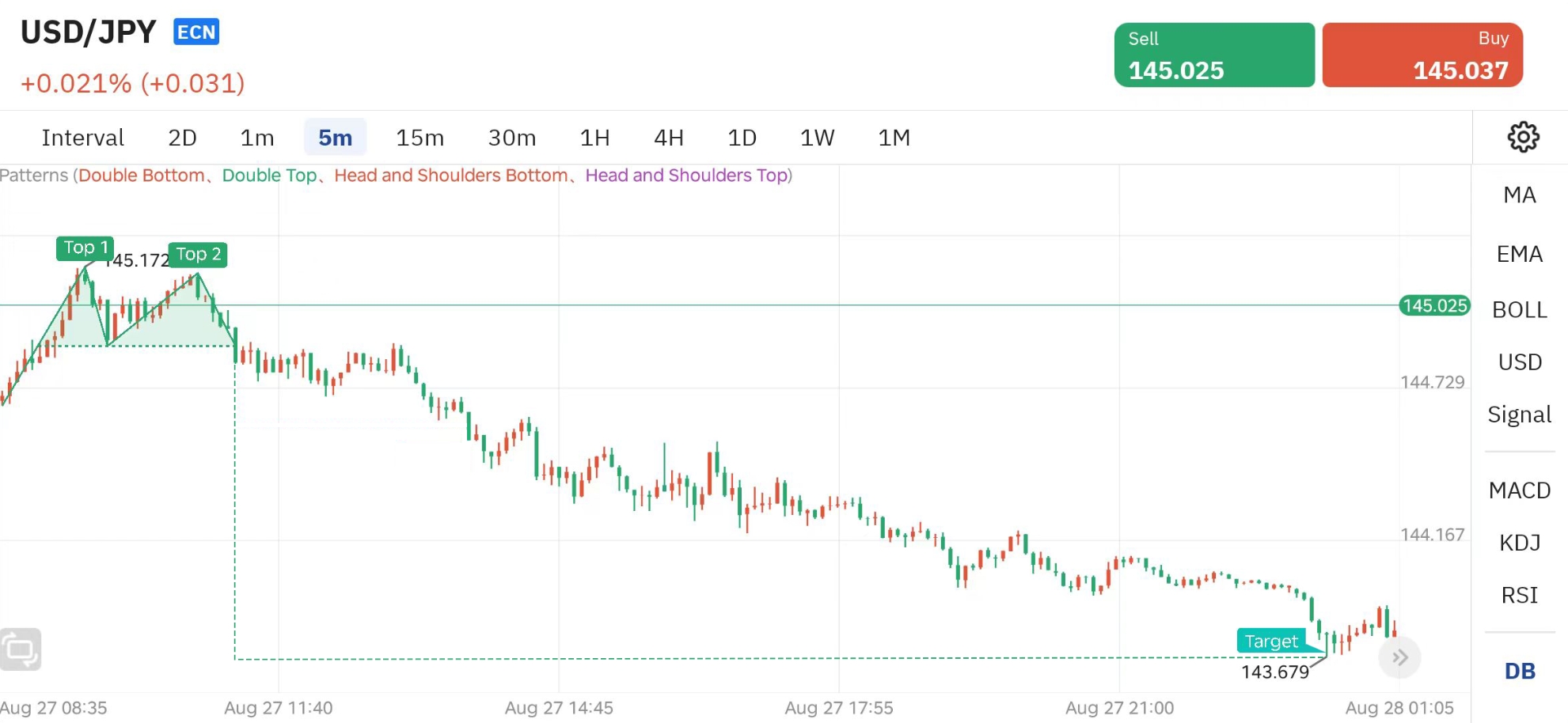Image resolution: width=1568 pixels, height=723 pixels.
Task: Toggle the DB pattern indicator
Action: coord(1520,671)
